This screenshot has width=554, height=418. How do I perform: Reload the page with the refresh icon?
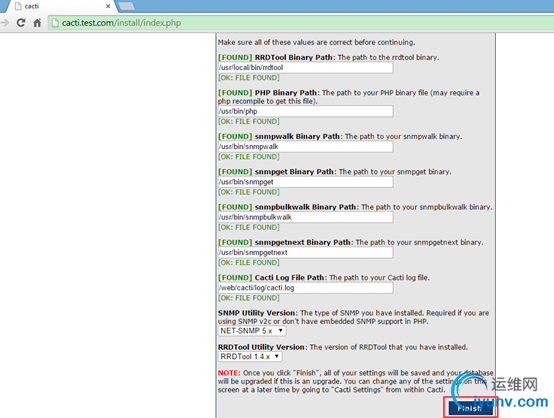coord(21,23)
